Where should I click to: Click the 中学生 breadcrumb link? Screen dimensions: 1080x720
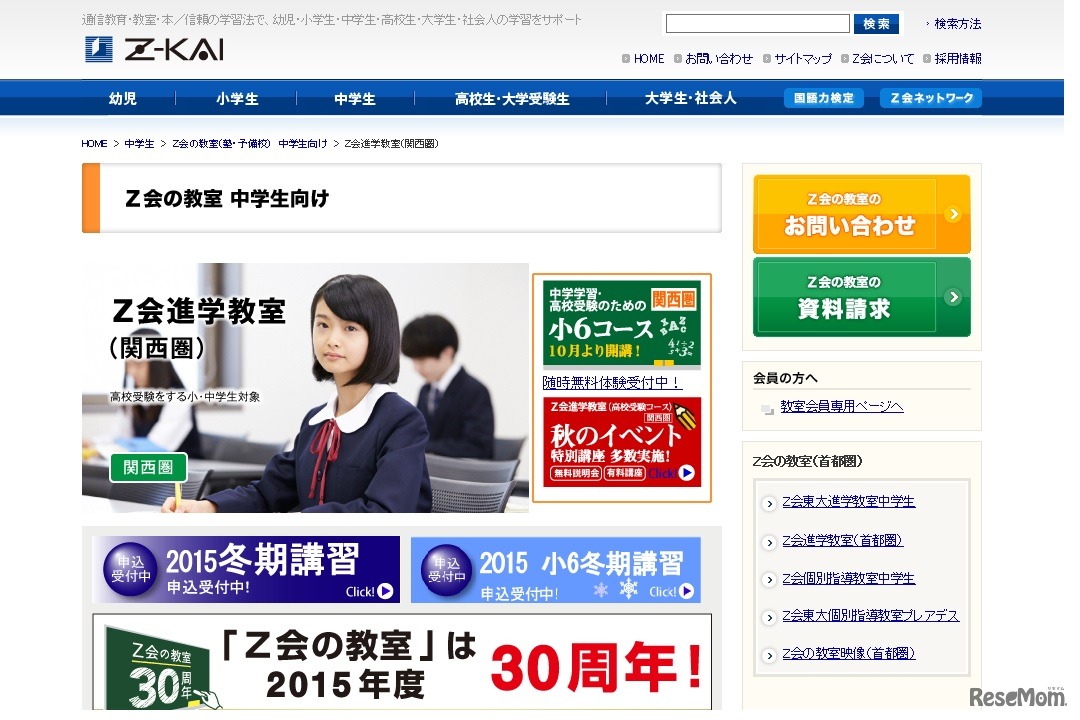[139, 143]
